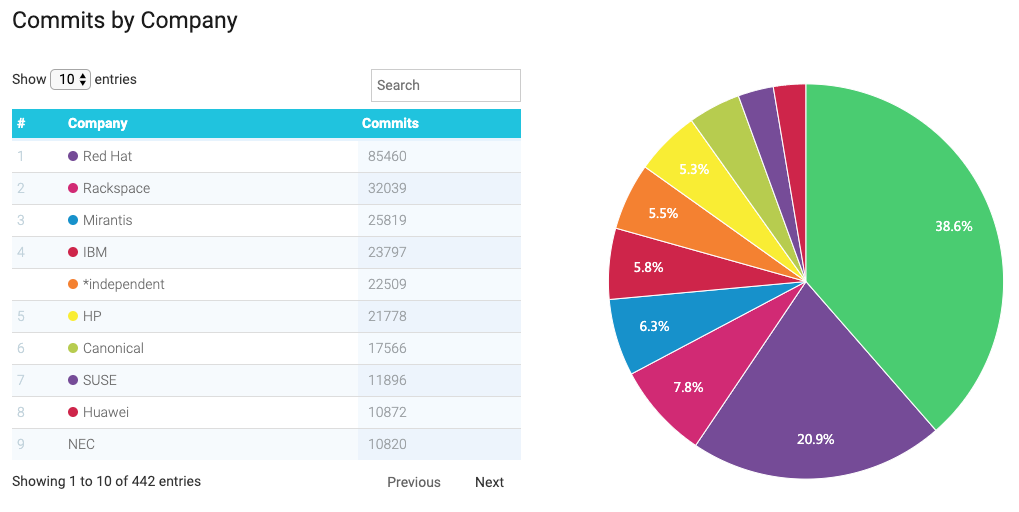Click SUSE's purple legend dot
Screen dimensions: 1019x512
(73, 379)
